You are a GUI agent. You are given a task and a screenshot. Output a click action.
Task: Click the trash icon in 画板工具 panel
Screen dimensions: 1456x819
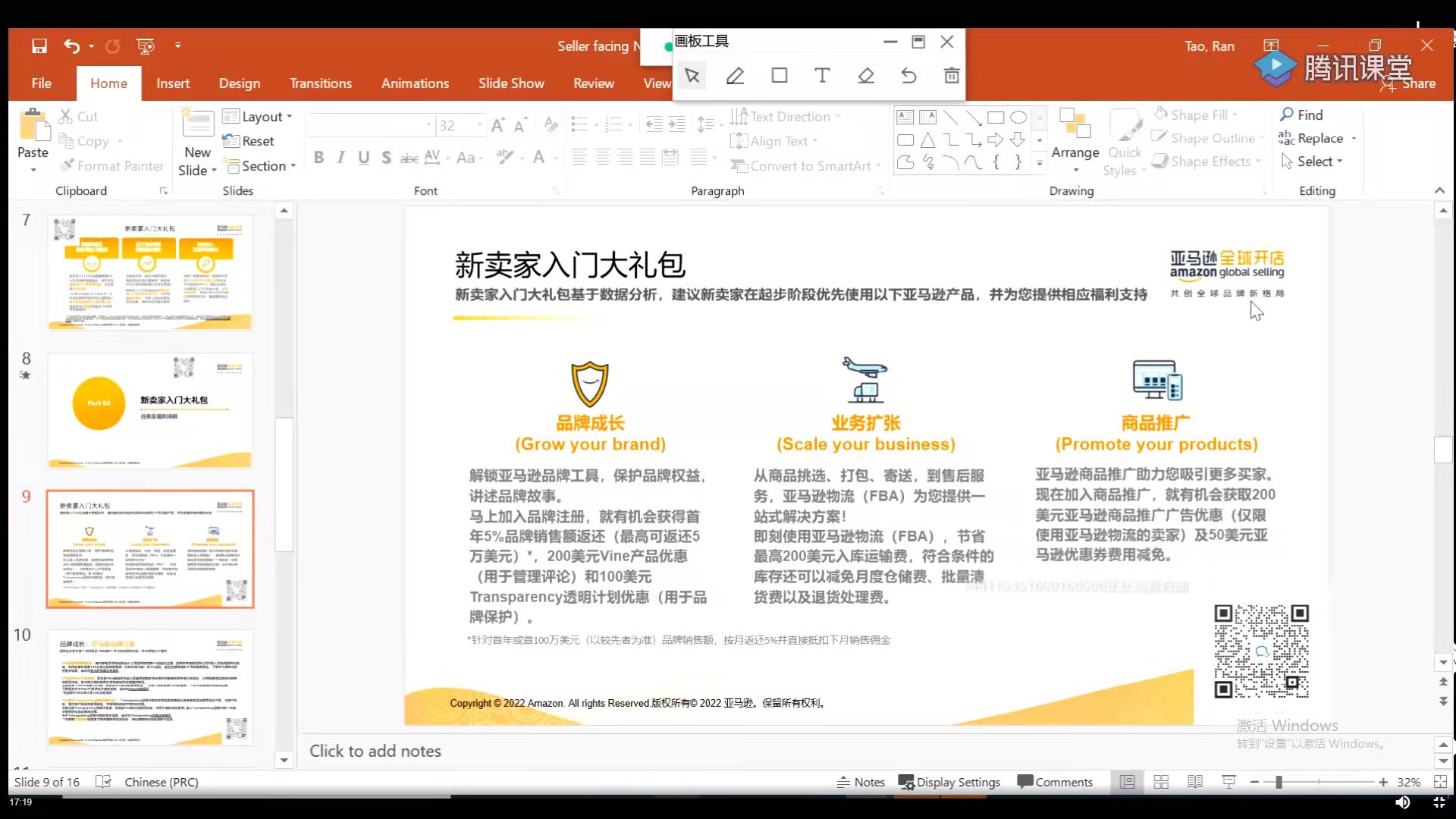950,76
